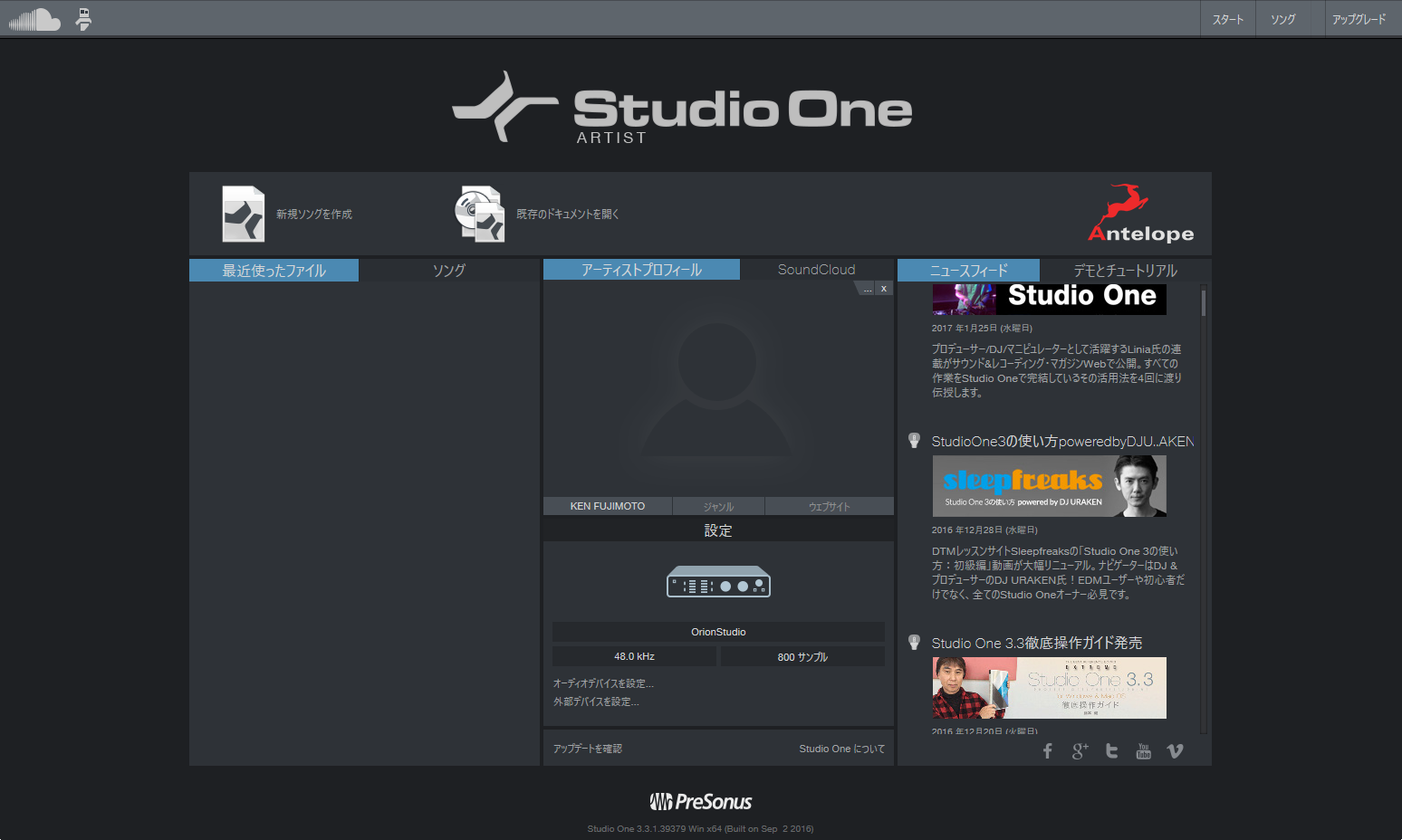
Task: Open the Twitter social icon
Action: [1112, 751]
